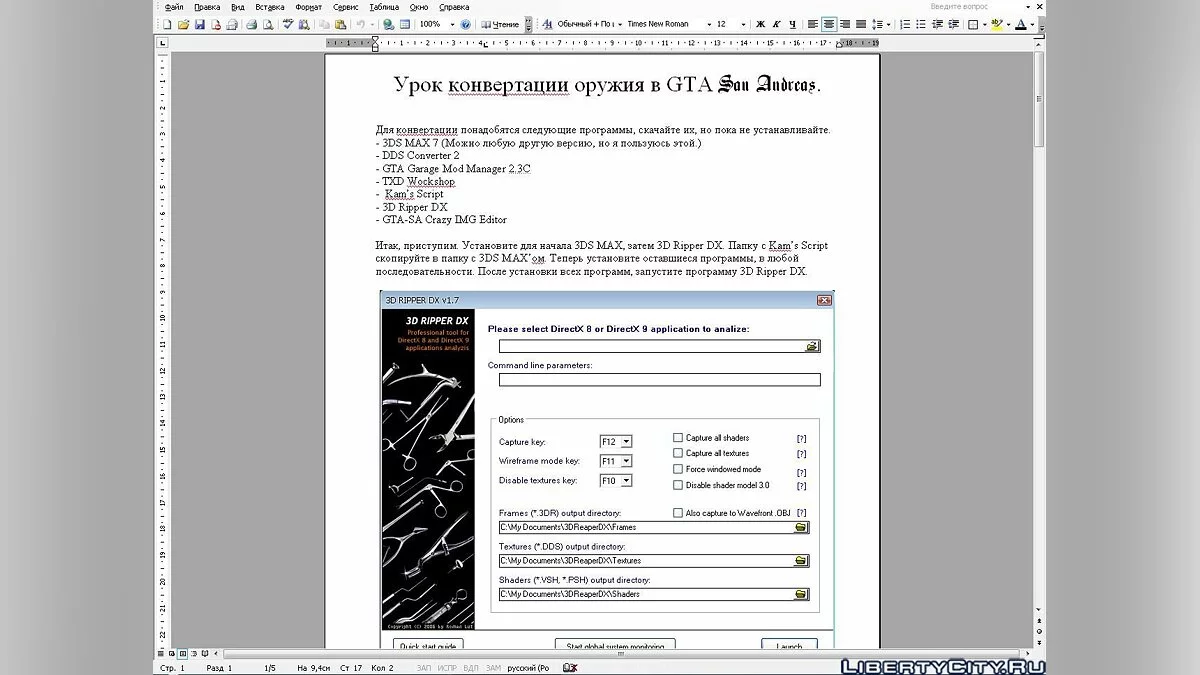Print the document using the printer icon
This screenshot has height=675, width=1200.
[252, 24]
